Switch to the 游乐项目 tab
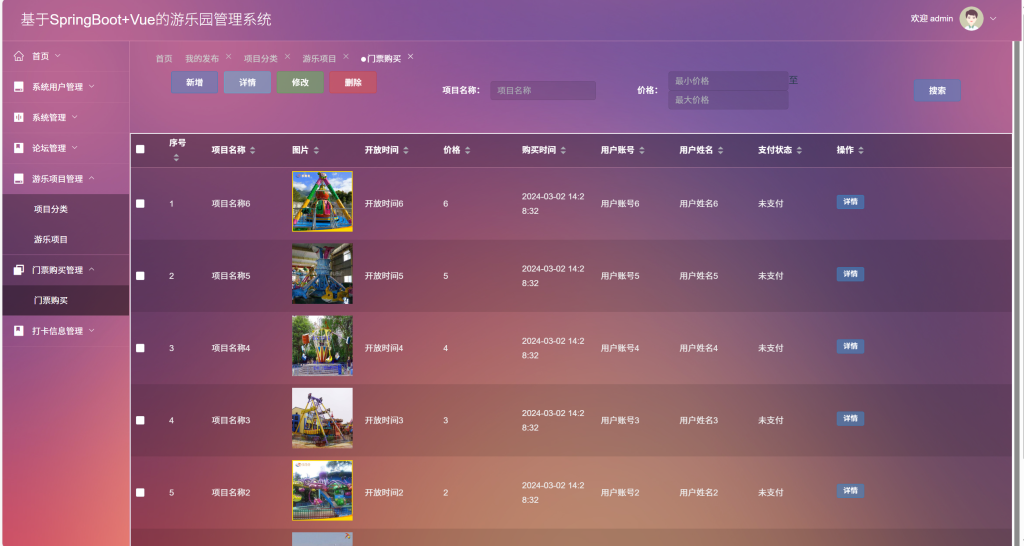Image resolution: width=1024 pixels, height=546 pixels. 319,59
